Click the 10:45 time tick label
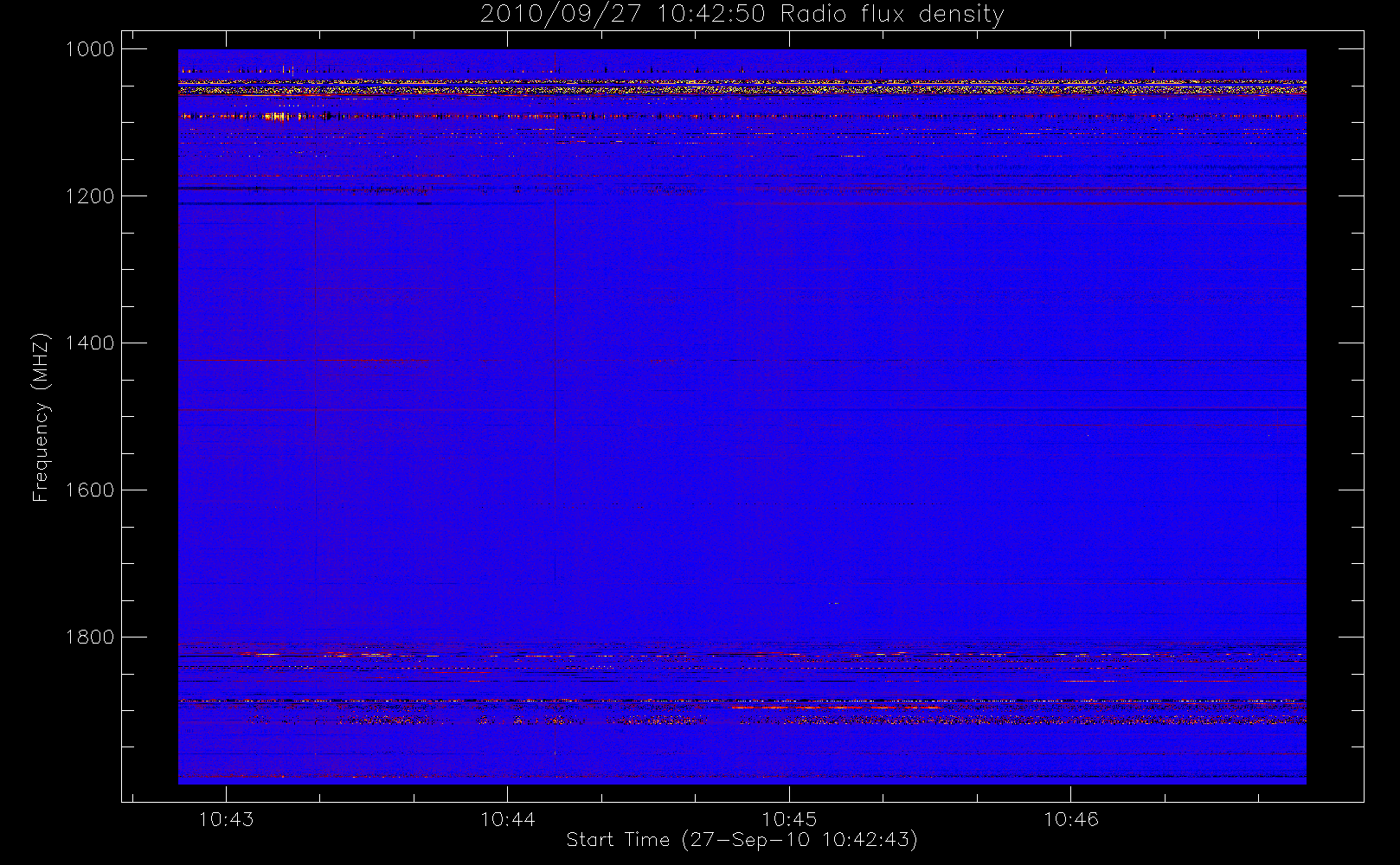The image size is (1400, 865). (789, 819)
